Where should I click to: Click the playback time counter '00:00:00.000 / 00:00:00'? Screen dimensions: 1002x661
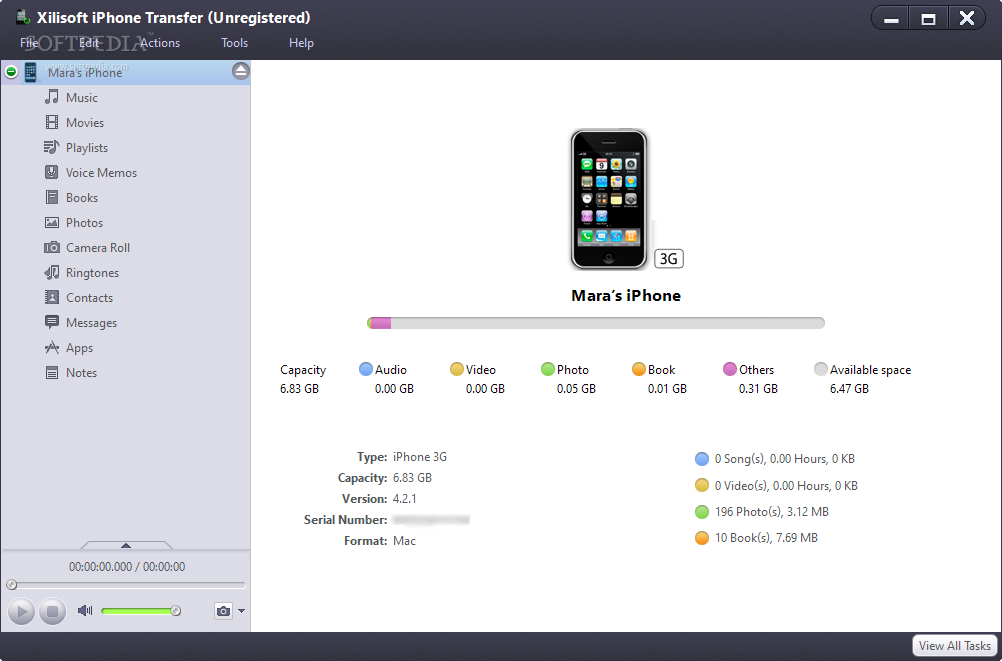coord(127,567)
